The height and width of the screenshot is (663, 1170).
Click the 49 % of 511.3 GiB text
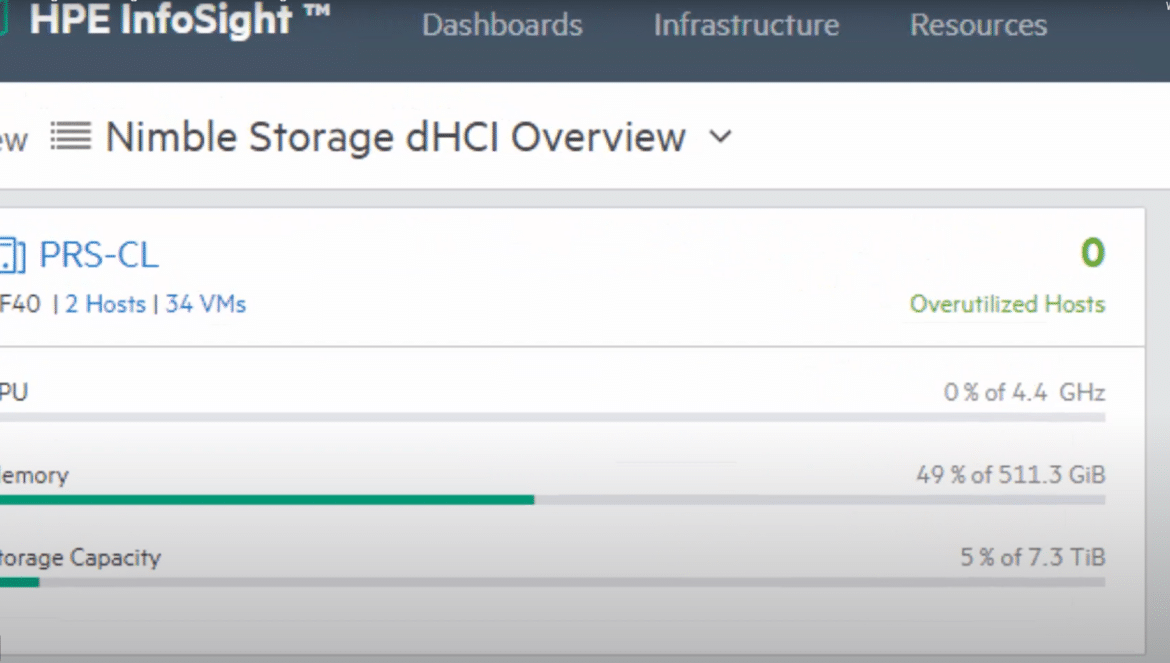click(x=1010, y=475)
